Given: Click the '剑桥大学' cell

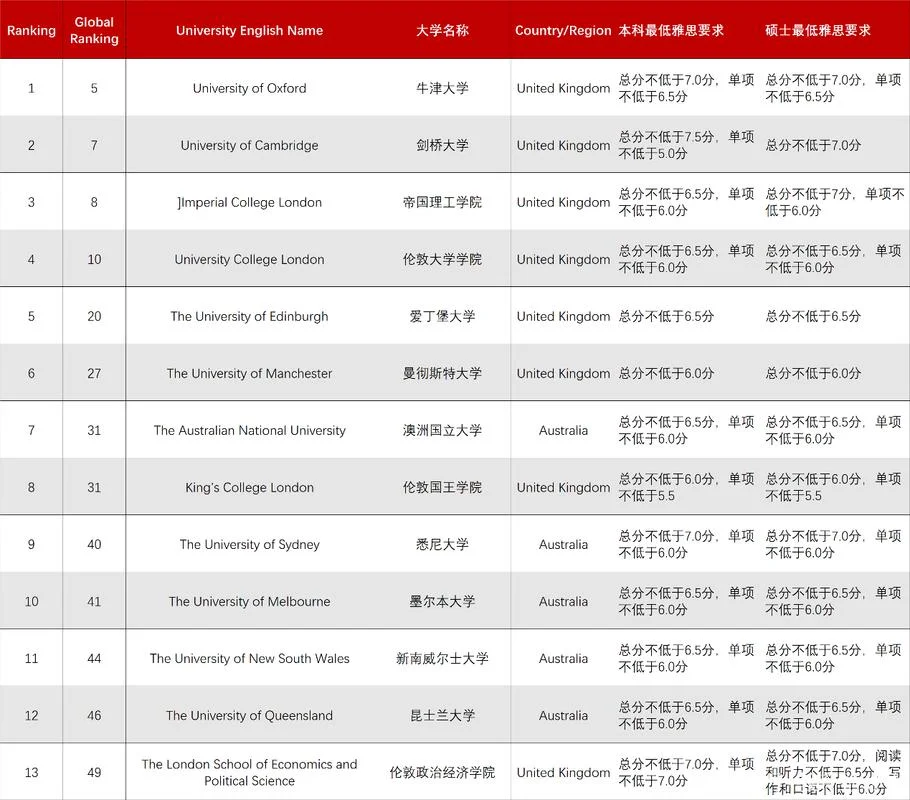Looking at the screenshot, I should pos(442,145).
